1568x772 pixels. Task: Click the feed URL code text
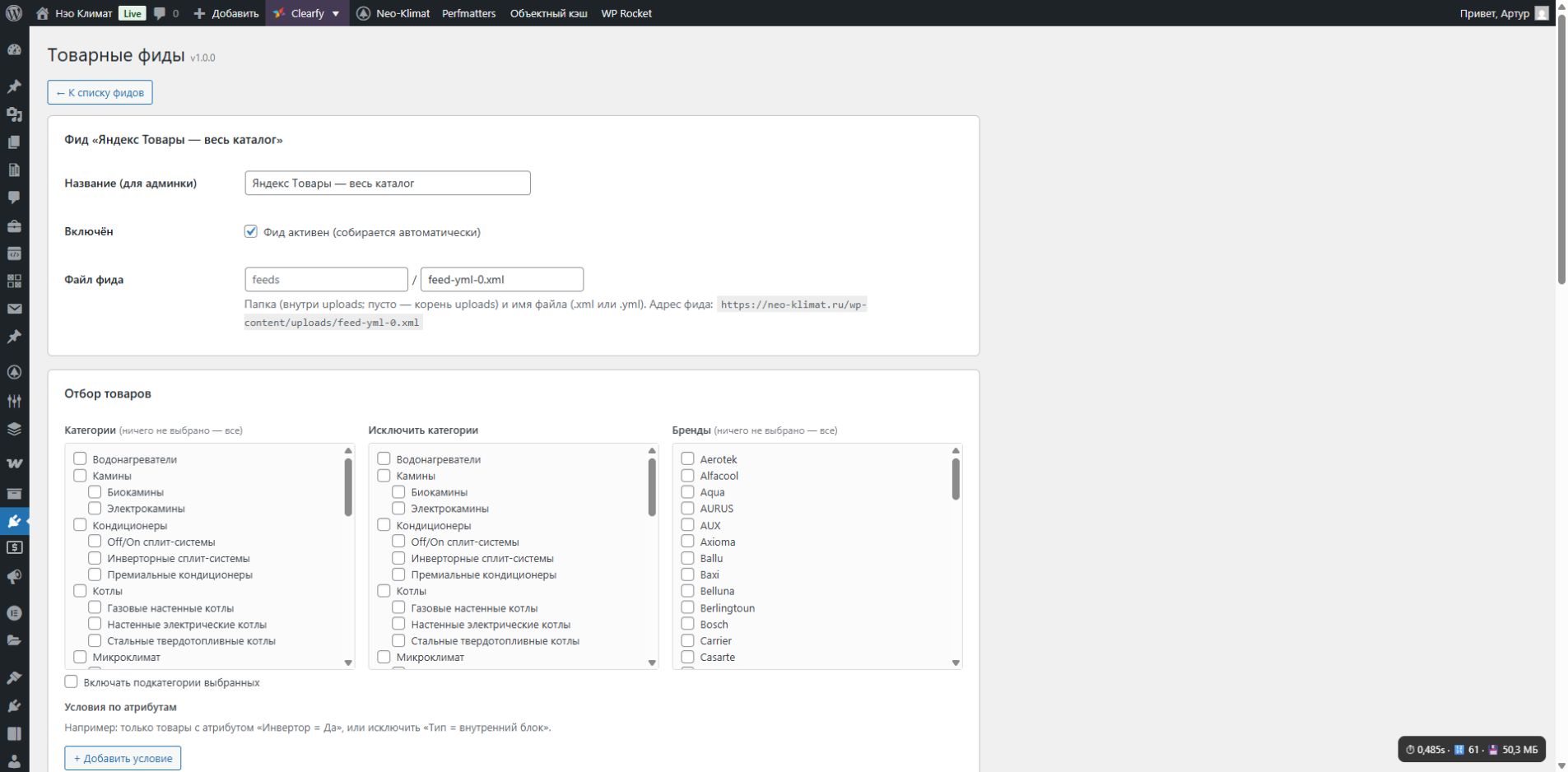(556, 314)
